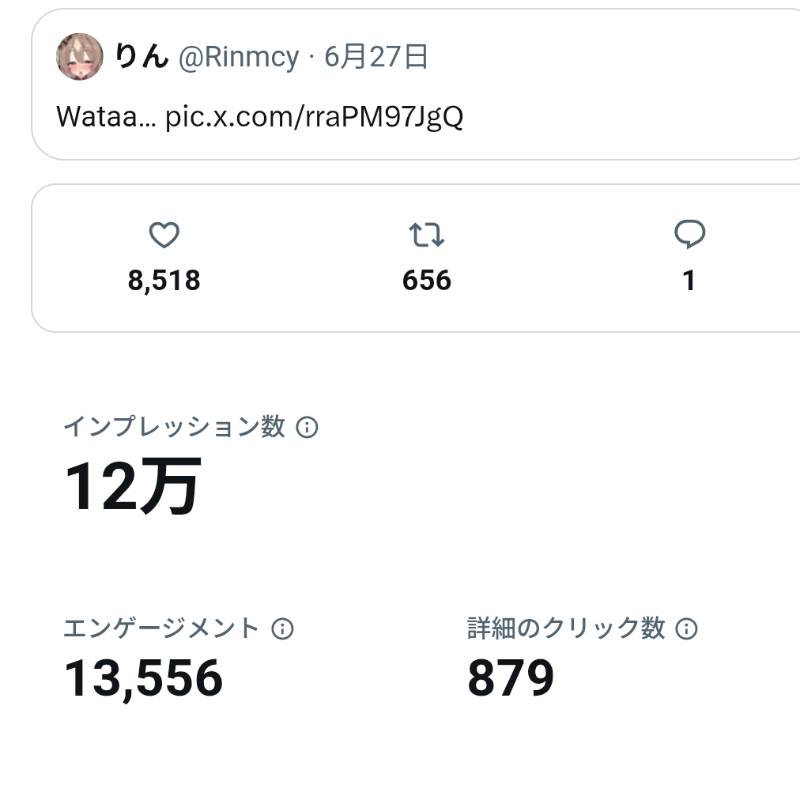The image size is (800, 800).
Task: Open info icon beside エンゲージメント
Action: pos(283,628)
